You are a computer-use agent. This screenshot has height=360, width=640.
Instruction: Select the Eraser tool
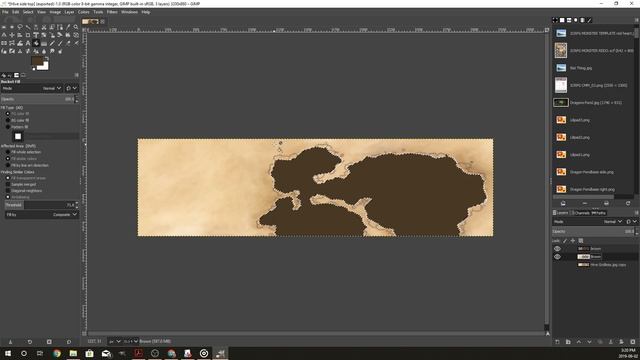[x=68, y=43]
